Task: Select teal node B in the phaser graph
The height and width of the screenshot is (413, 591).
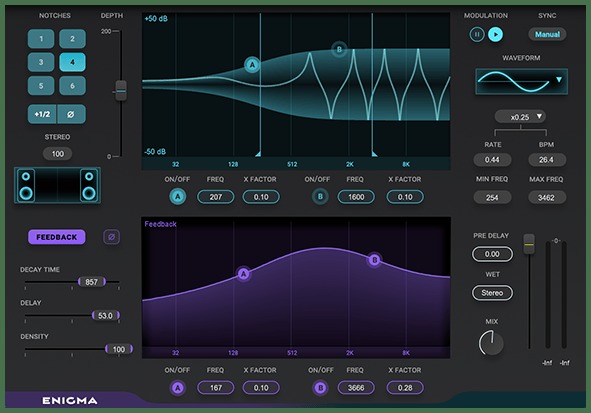Action: point(339,49)
